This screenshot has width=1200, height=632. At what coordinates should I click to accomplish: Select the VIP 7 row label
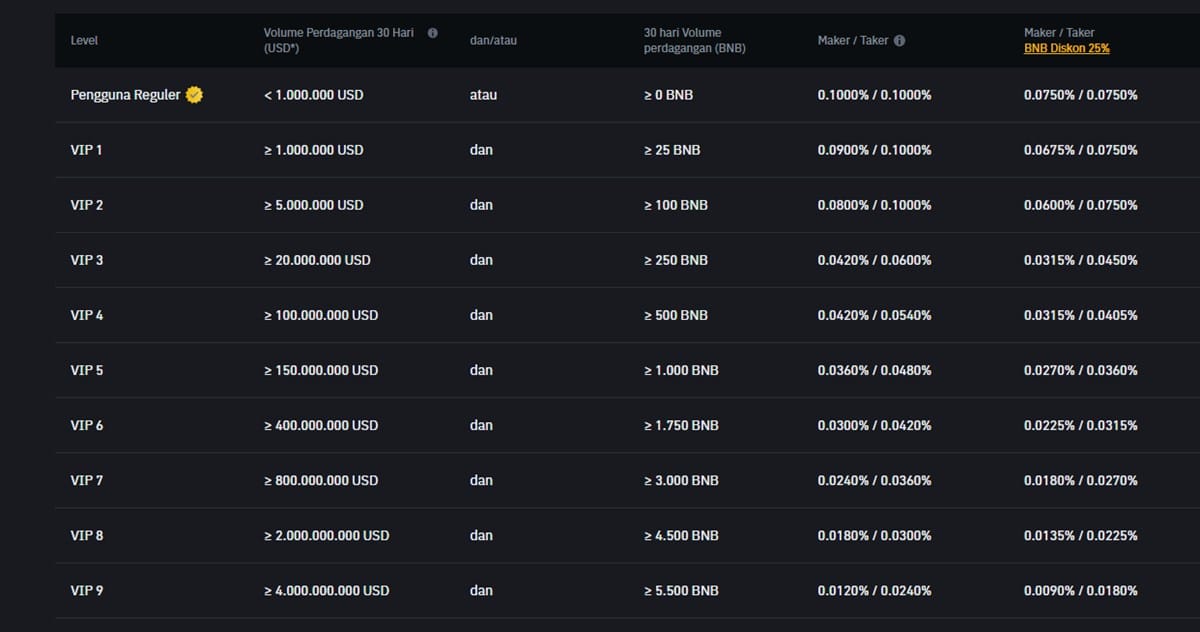tap(87, 480)
